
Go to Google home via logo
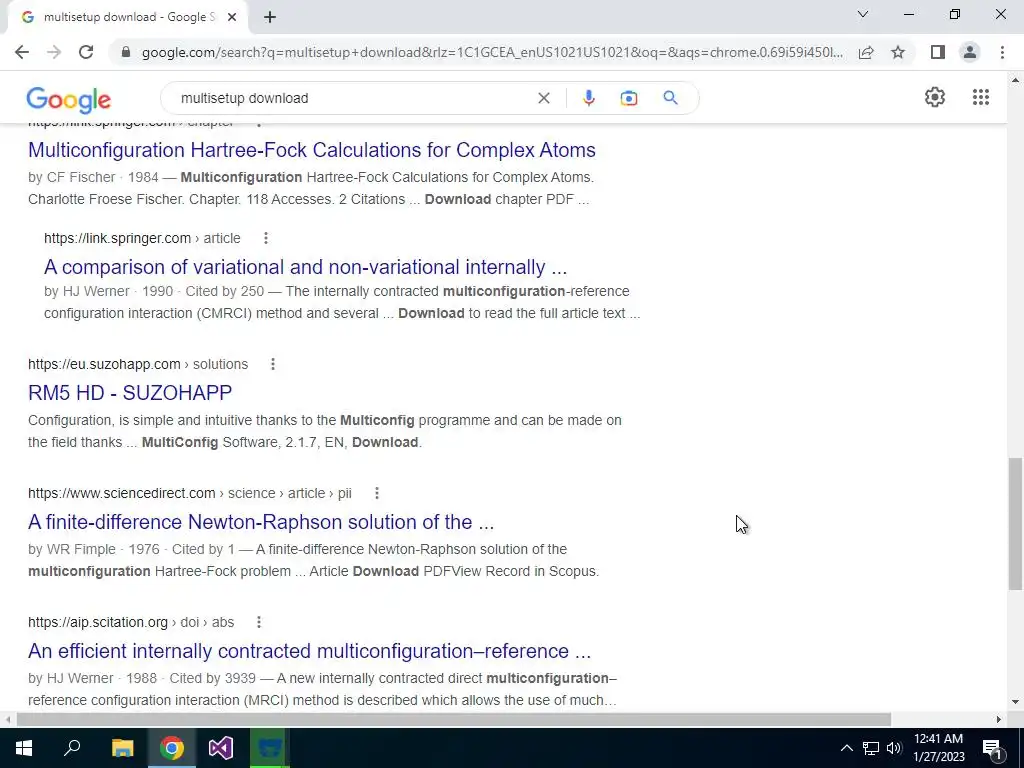pyautogui.click(x=69, y=100)
